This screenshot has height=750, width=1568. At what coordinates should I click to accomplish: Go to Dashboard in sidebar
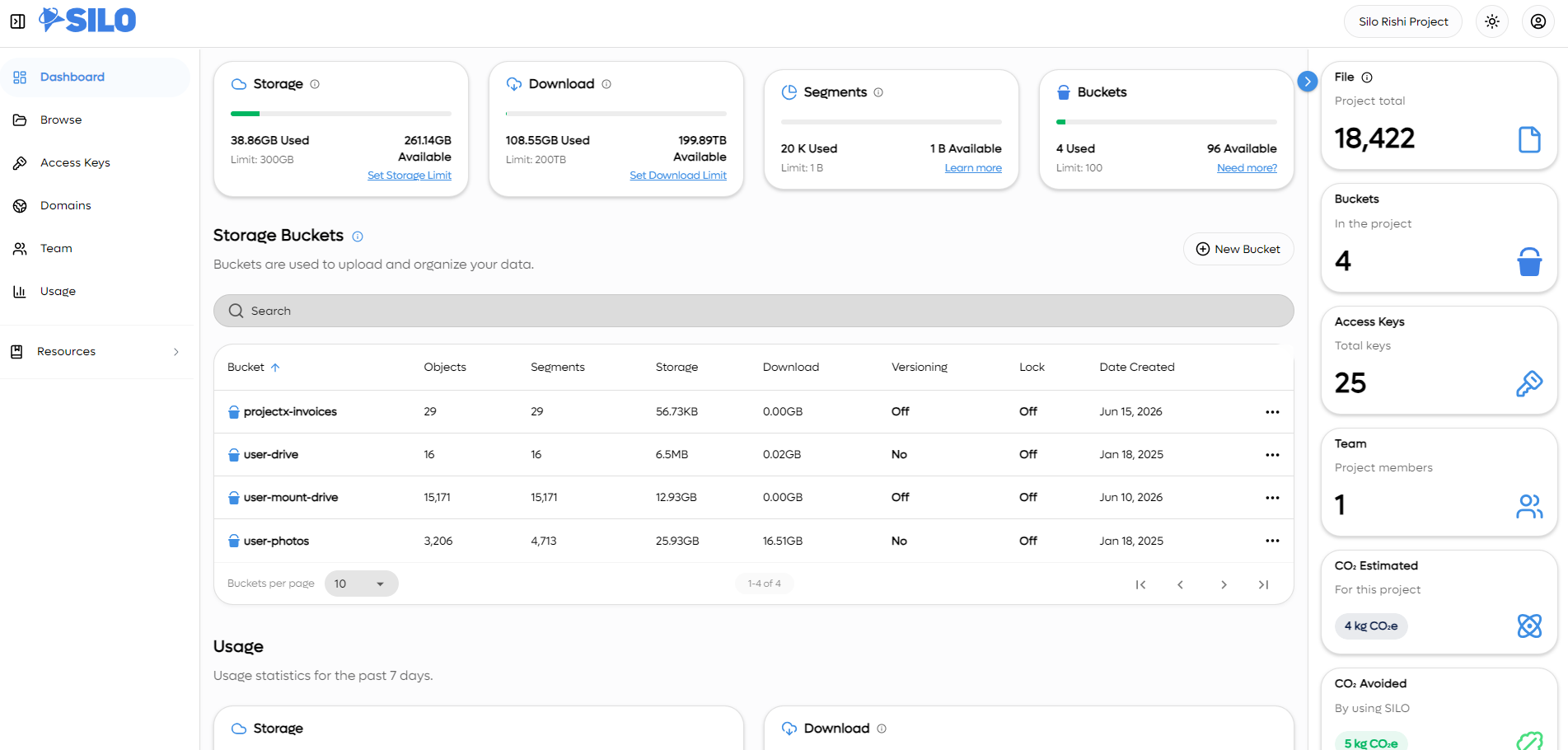(x=96, y=77)
